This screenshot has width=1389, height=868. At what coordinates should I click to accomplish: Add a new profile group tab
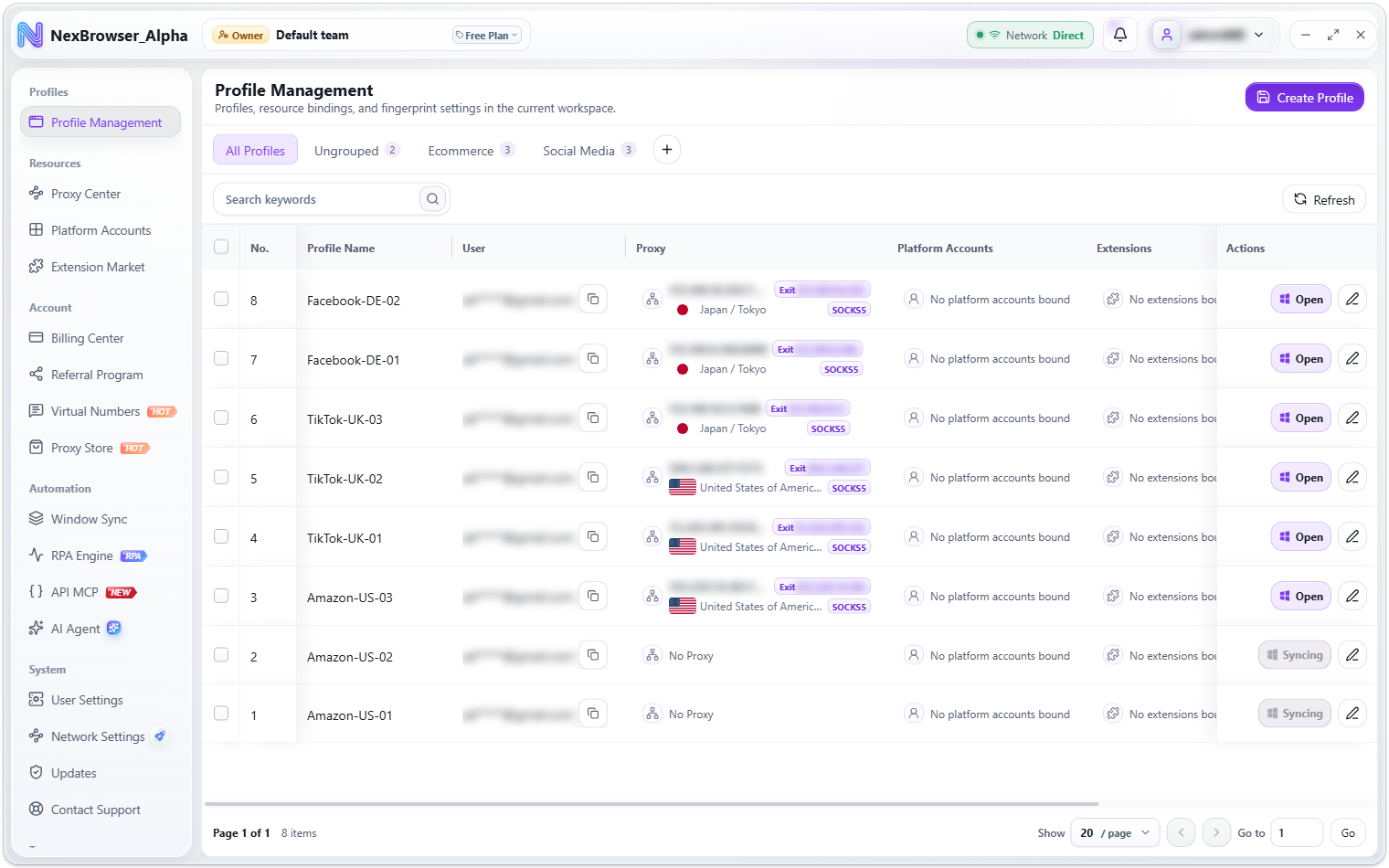(x=667, y=150)
